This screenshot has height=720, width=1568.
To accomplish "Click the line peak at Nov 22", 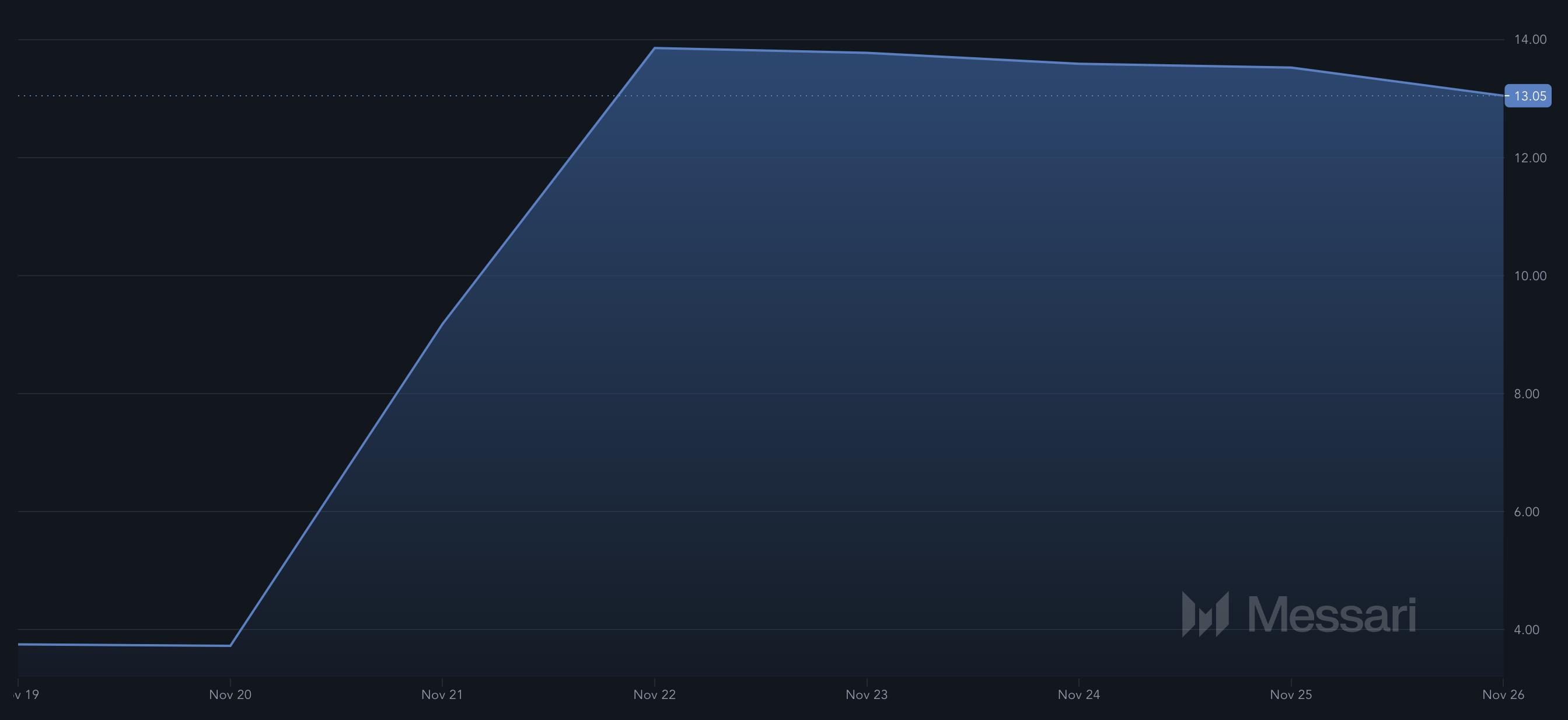I will click(654, 48).
